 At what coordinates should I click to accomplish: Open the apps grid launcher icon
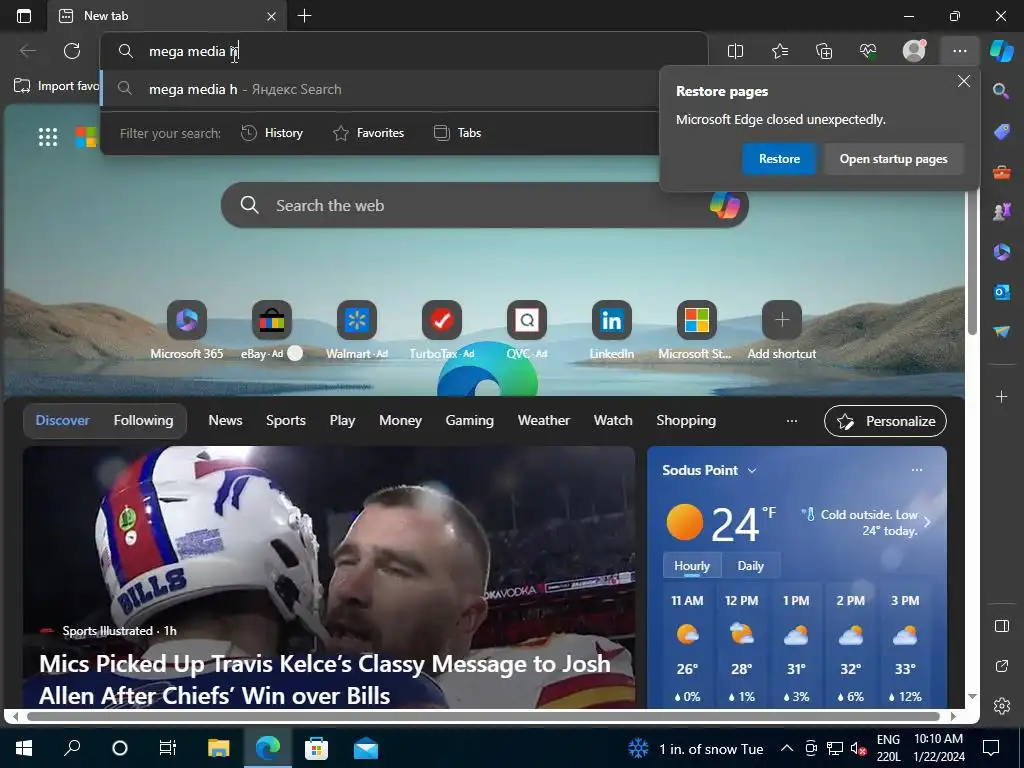(x=48, y=136)
